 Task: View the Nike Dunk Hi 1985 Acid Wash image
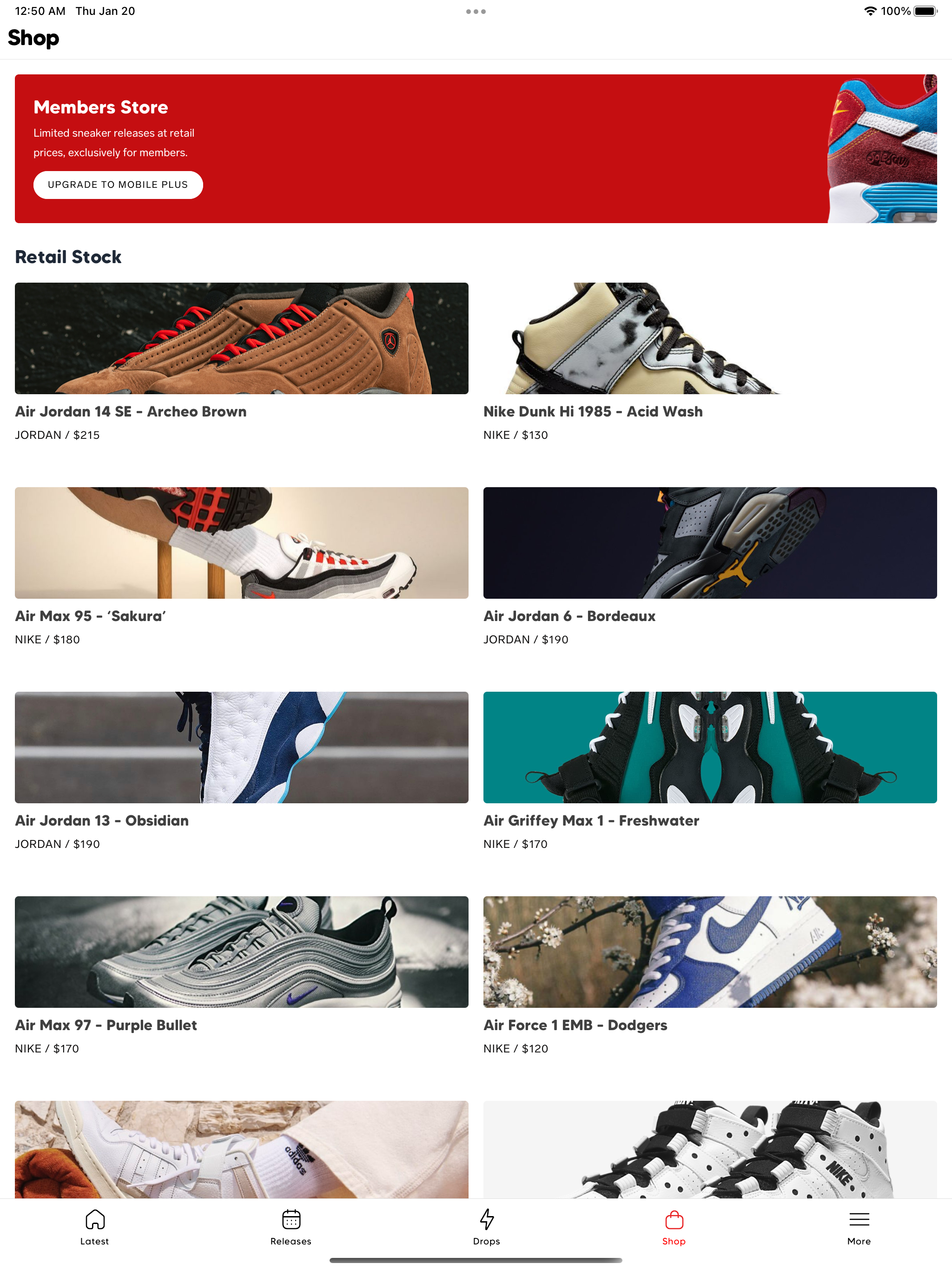click(710, 338)
